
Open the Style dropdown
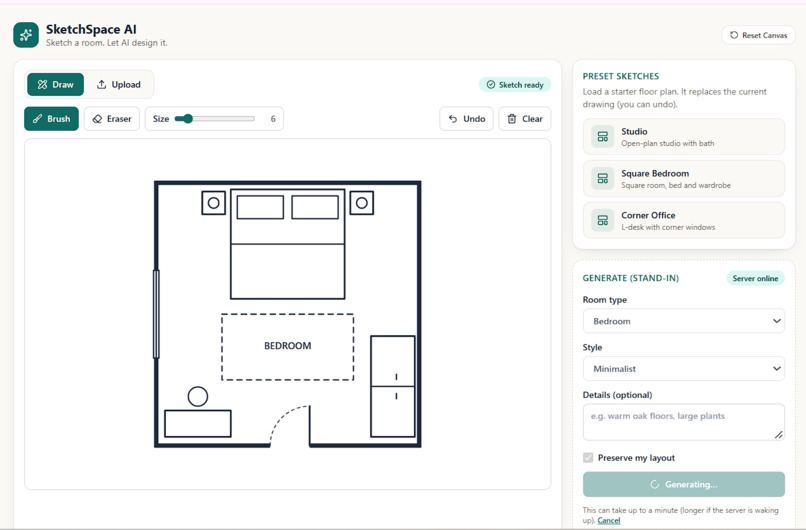point(684,369)
